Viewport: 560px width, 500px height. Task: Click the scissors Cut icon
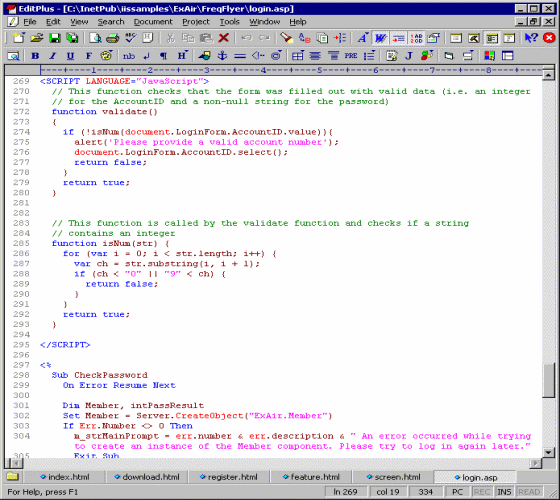pos(171,38)
